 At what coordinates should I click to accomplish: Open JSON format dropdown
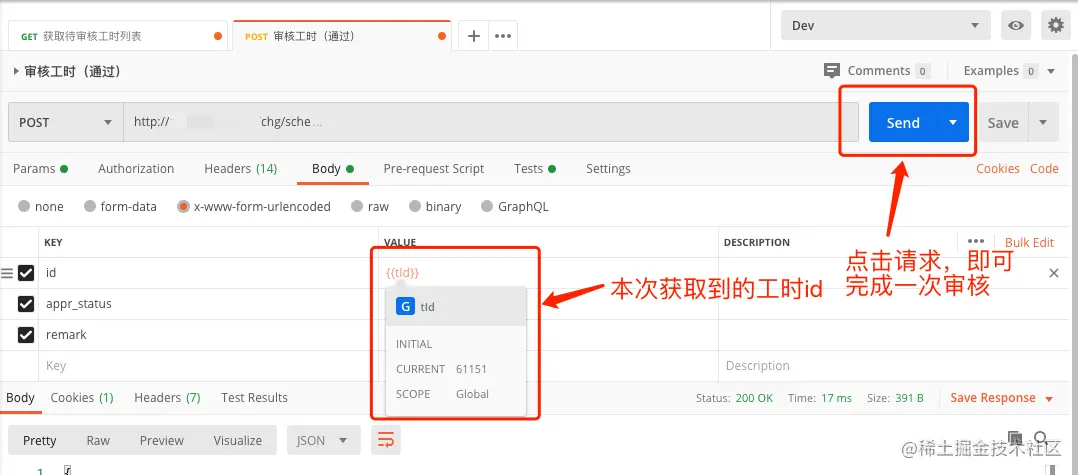323,440
